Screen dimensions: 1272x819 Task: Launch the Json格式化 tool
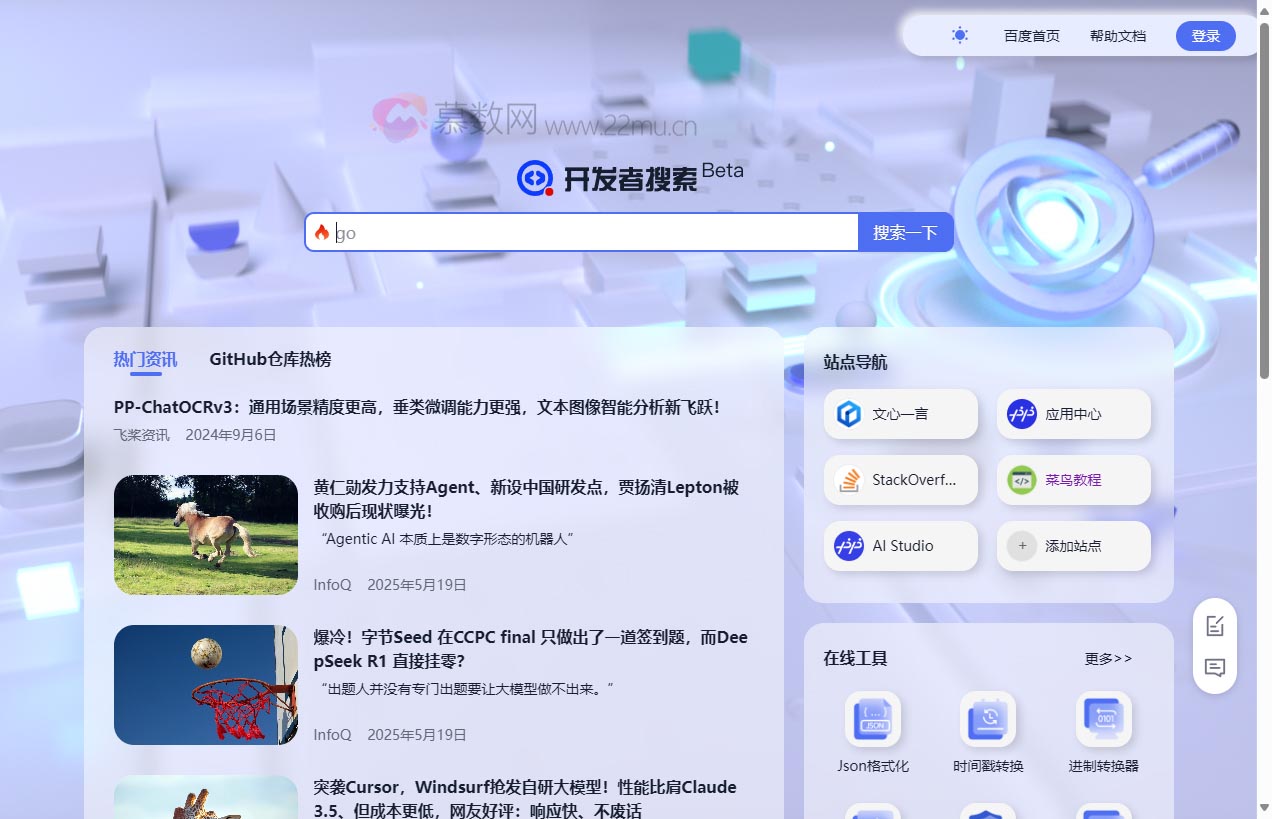click(x=873, y=719)
